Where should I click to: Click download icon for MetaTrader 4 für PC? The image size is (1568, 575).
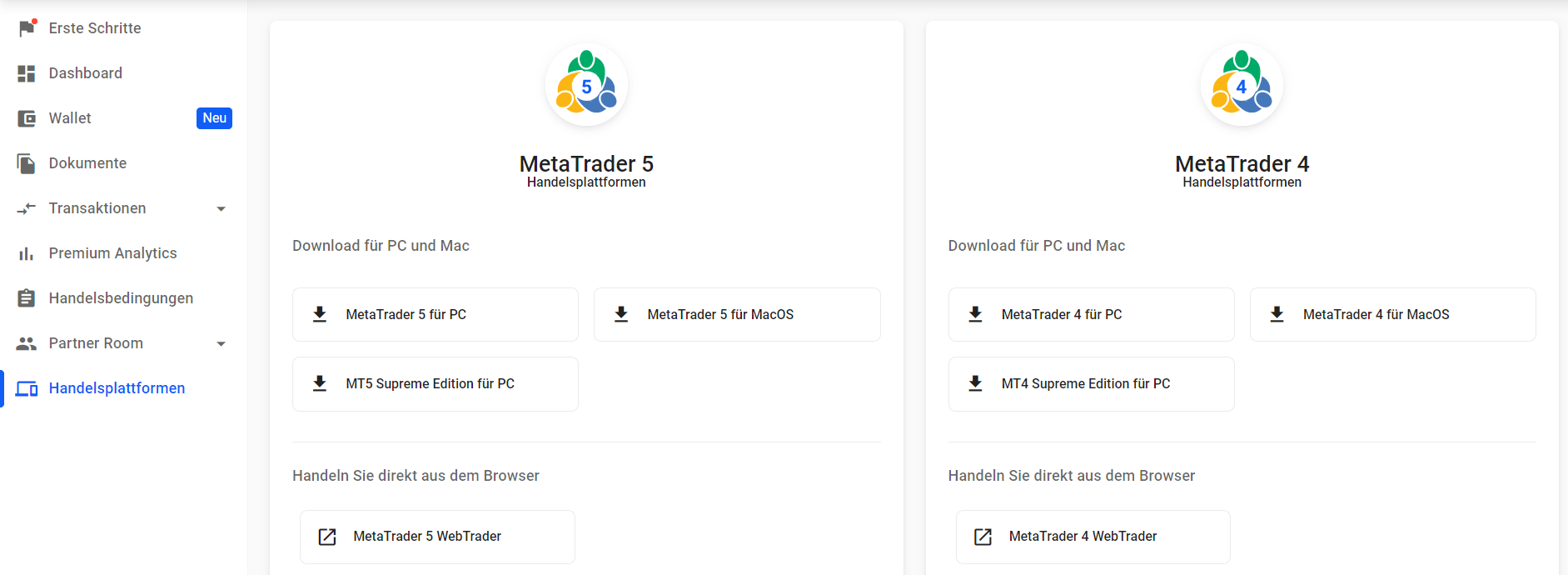click(x=975, y=314)
